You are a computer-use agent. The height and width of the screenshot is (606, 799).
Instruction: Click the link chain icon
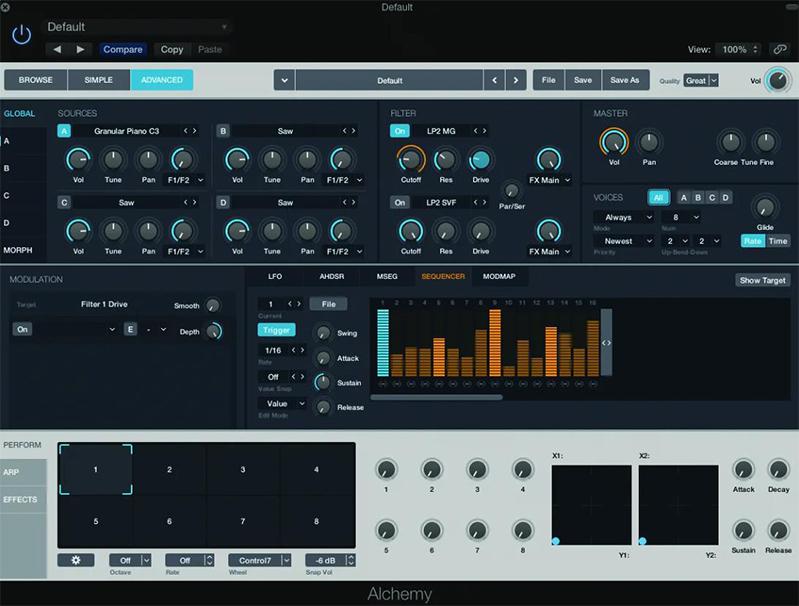(x=780, y=49)
